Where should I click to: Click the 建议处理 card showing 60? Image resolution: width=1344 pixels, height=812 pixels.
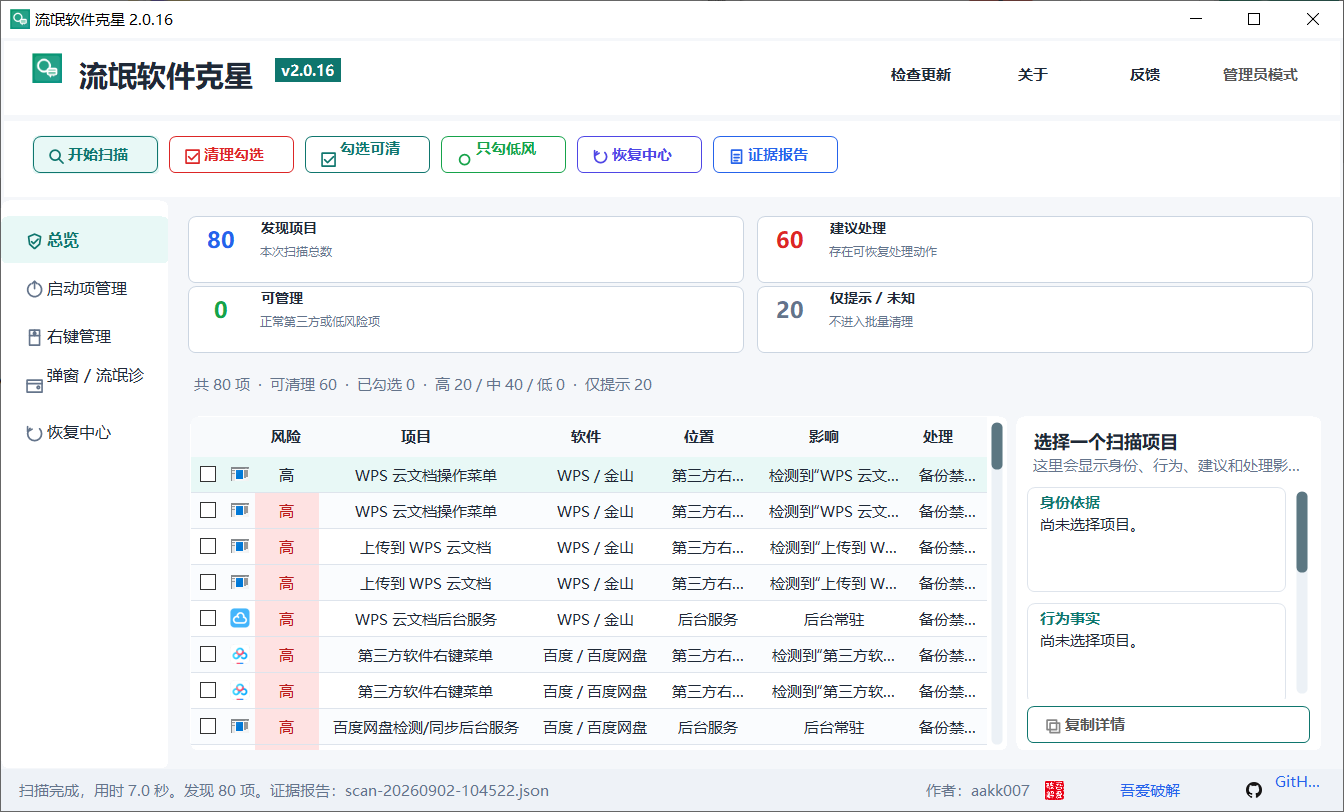pos(1035,249)
